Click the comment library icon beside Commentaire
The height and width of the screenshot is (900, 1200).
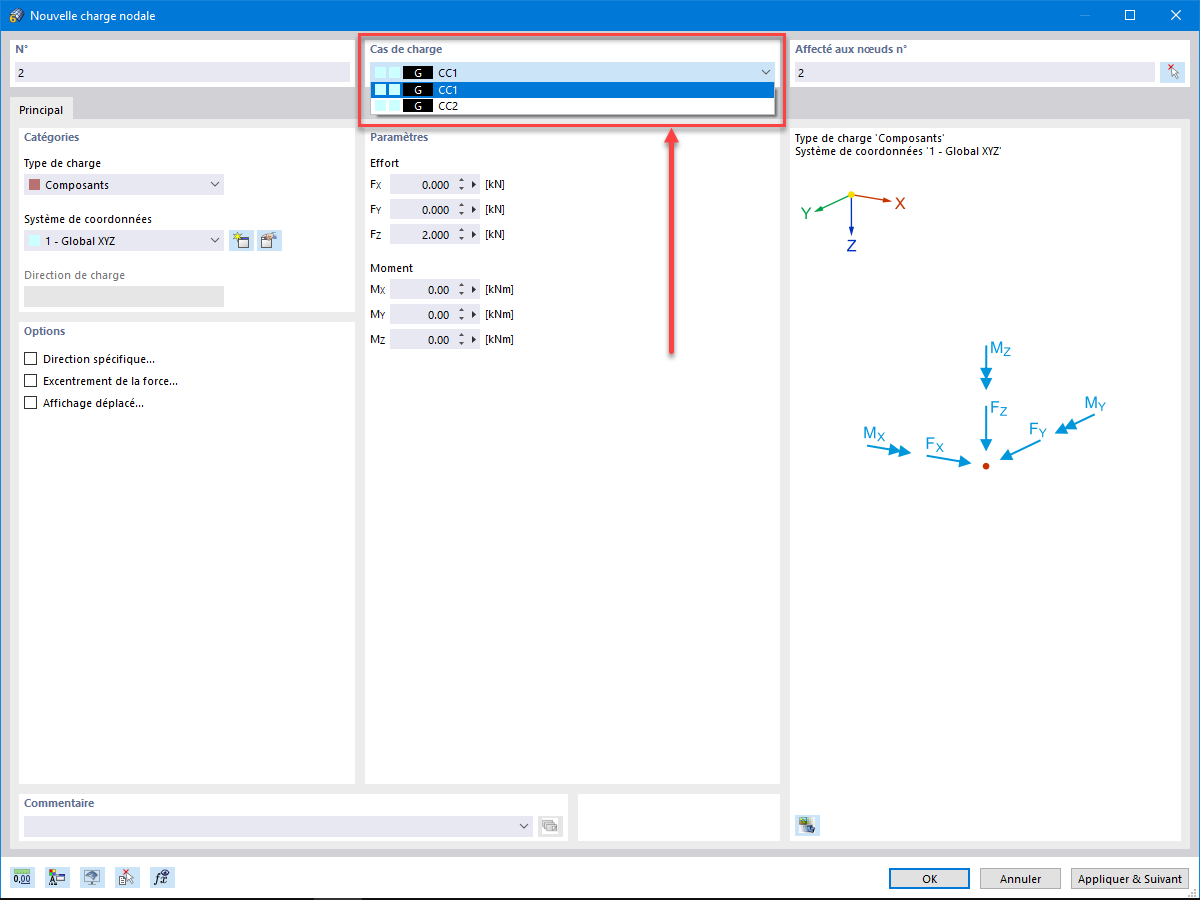pos(550,826)
